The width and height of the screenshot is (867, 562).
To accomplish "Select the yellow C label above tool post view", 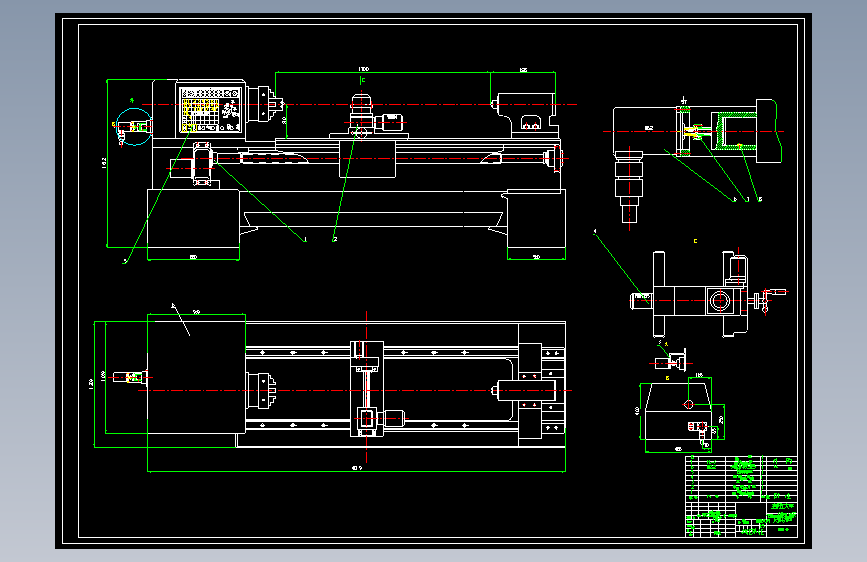I will (695, 241).
